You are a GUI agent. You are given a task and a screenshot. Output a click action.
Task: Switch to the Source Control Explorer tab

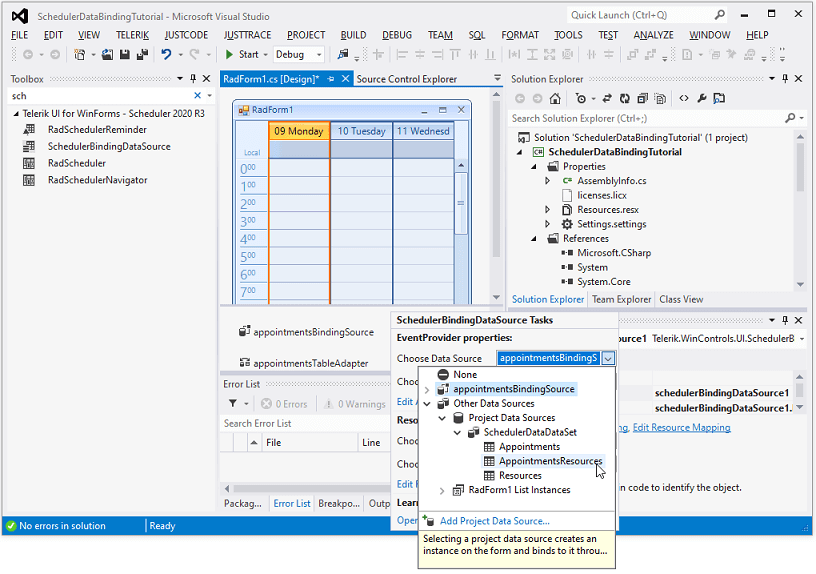click(406, 79)
